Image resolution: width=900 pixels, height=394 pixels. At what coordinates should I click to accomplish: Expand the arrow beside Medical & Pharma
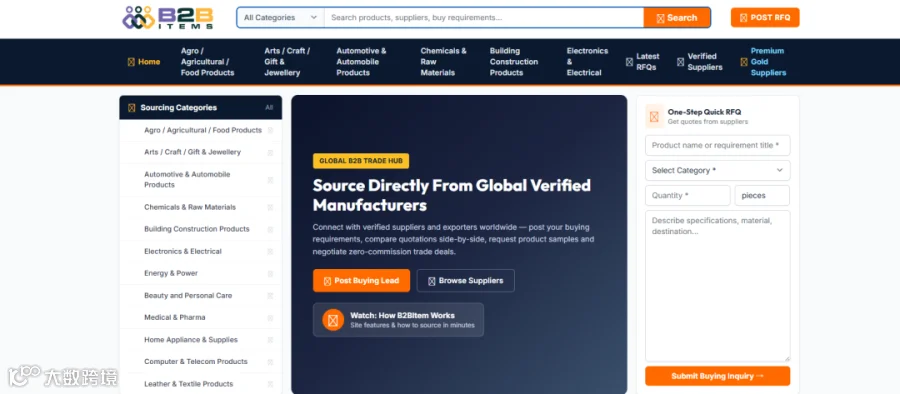[270, 318]
